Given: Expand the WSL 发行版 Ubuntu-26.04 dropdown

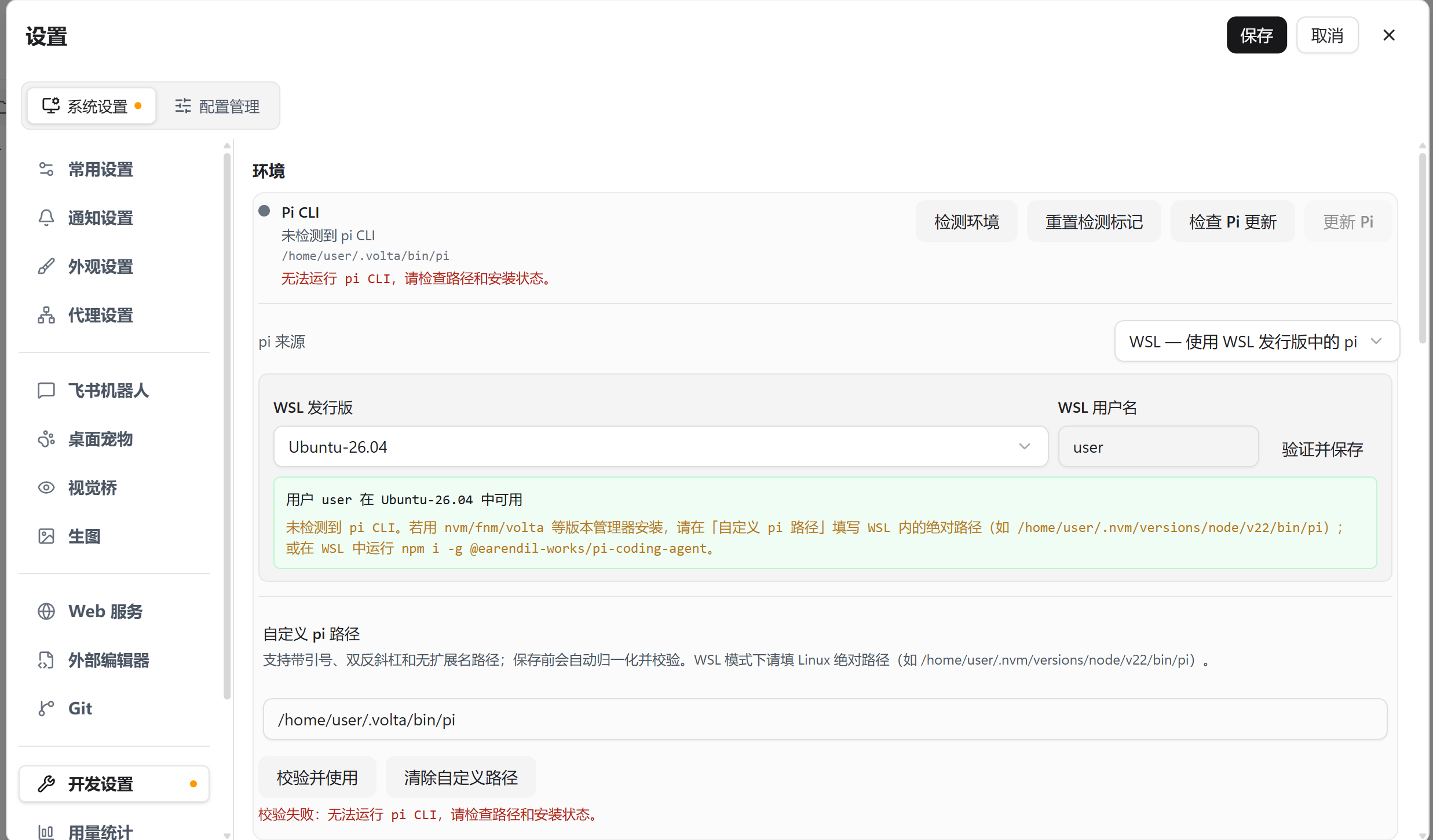Looking at the screenshot, I should tap(661, 447).
